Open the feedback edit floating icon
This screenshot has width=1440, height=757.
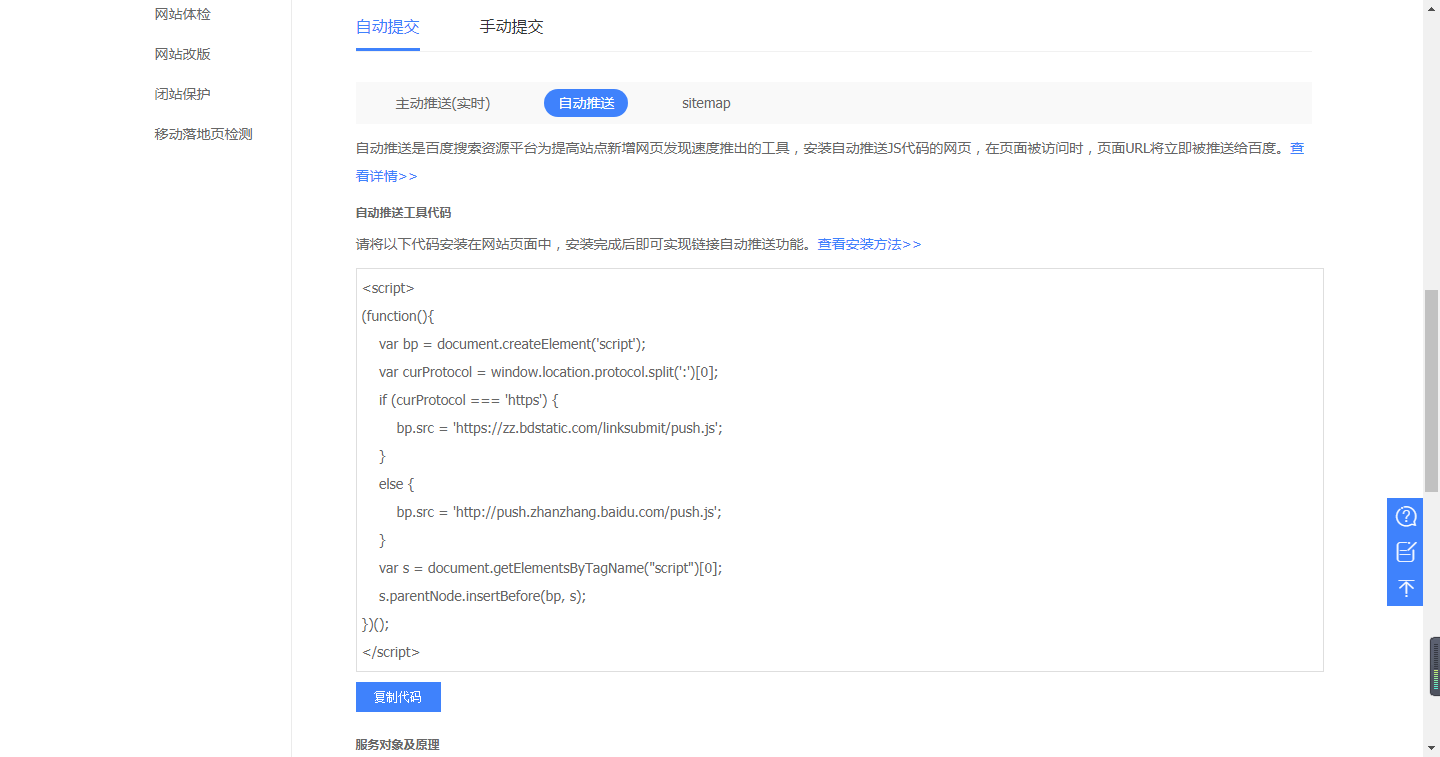click(x=1406, y=552)
